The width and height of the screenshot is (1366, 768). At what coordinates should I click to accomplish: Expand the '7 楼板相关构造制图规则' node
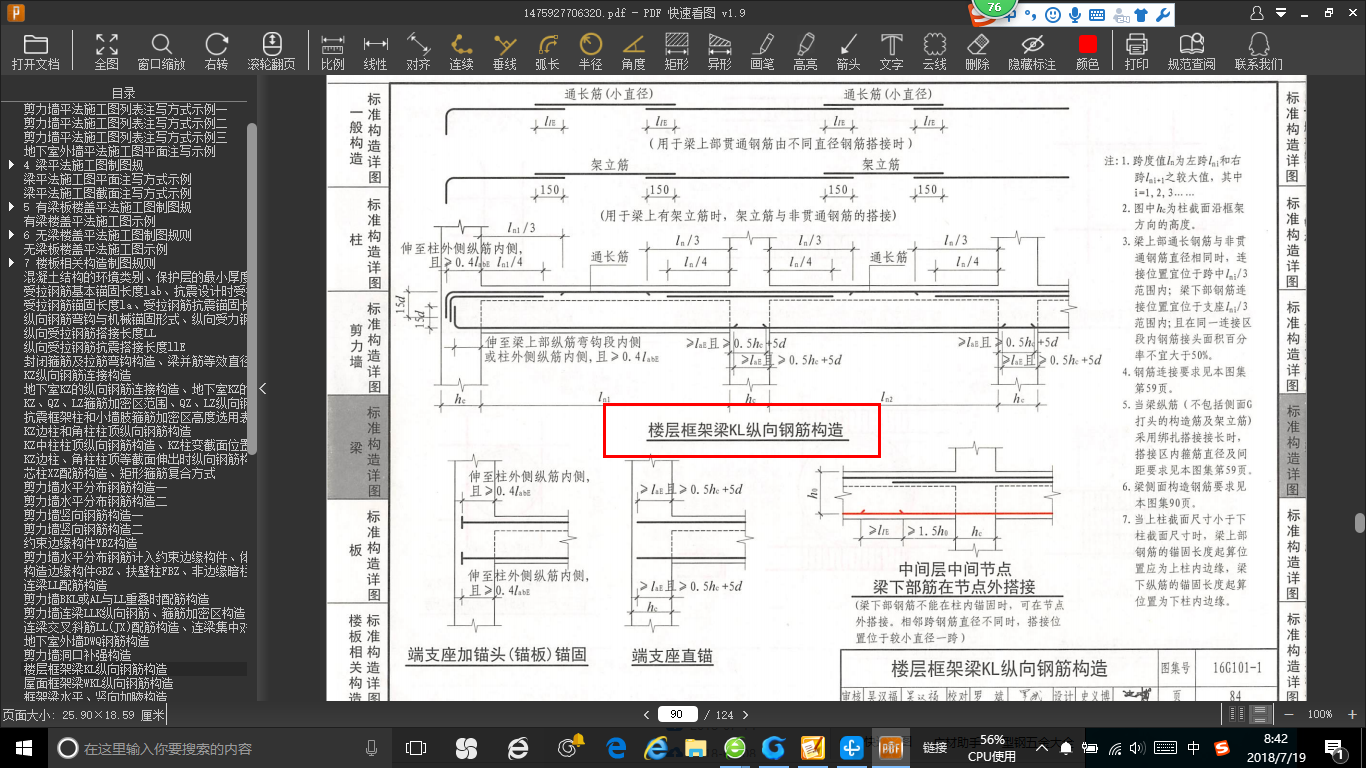[x=12, y=263]
